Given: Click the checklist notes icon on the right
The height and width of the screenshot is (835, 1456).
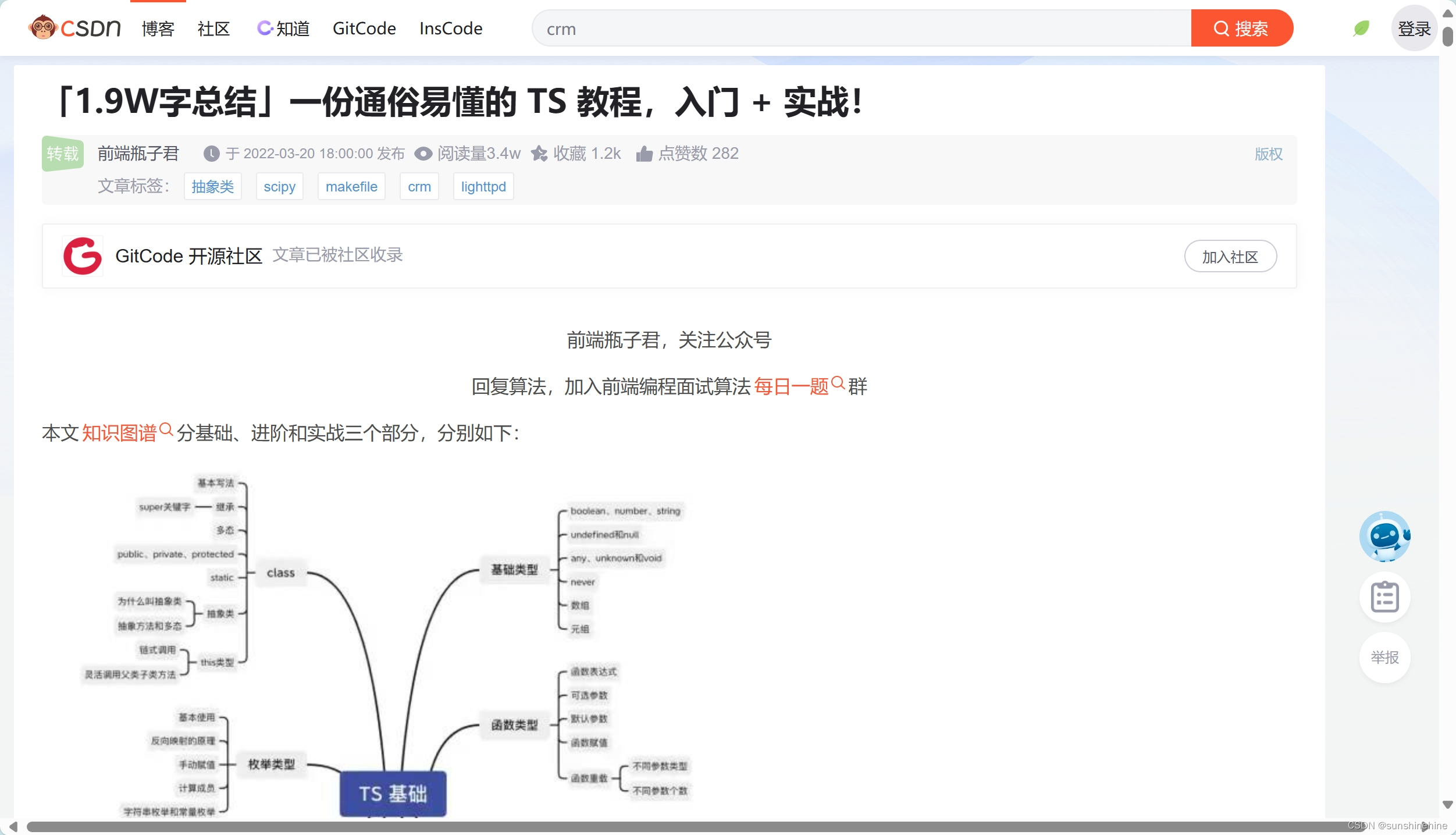Looking at the screenshot, I should click(1384, 597).
